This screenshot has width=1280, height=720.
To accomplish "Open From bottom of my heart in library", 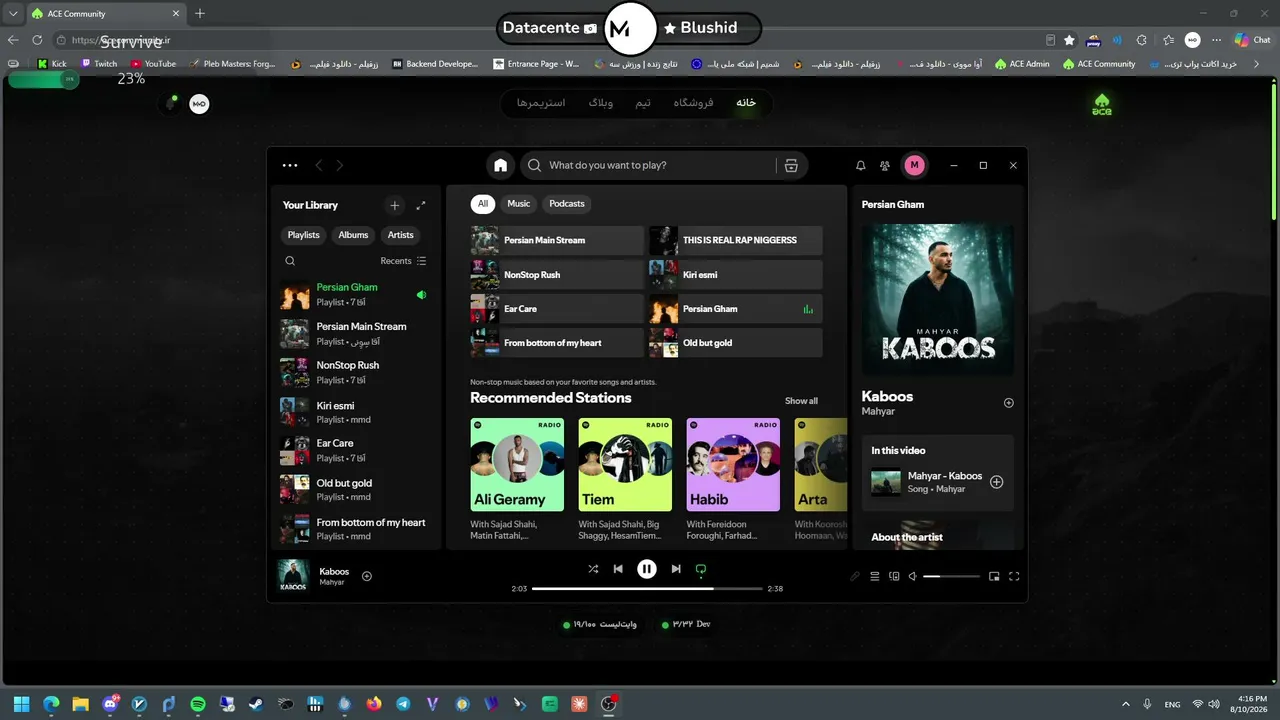I will point(356,529).
